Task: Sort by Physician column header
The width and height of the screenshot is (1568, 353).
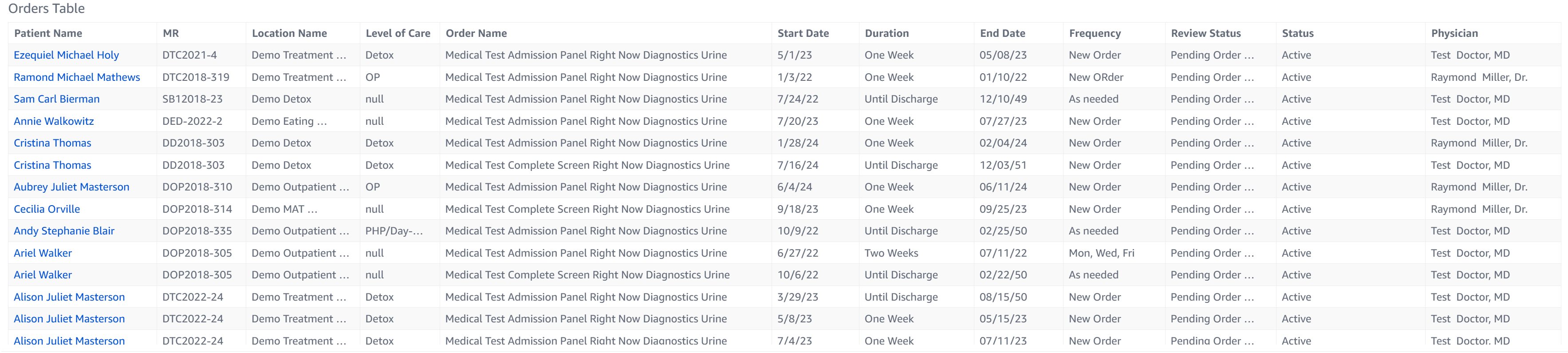Action: (1454, 34)
